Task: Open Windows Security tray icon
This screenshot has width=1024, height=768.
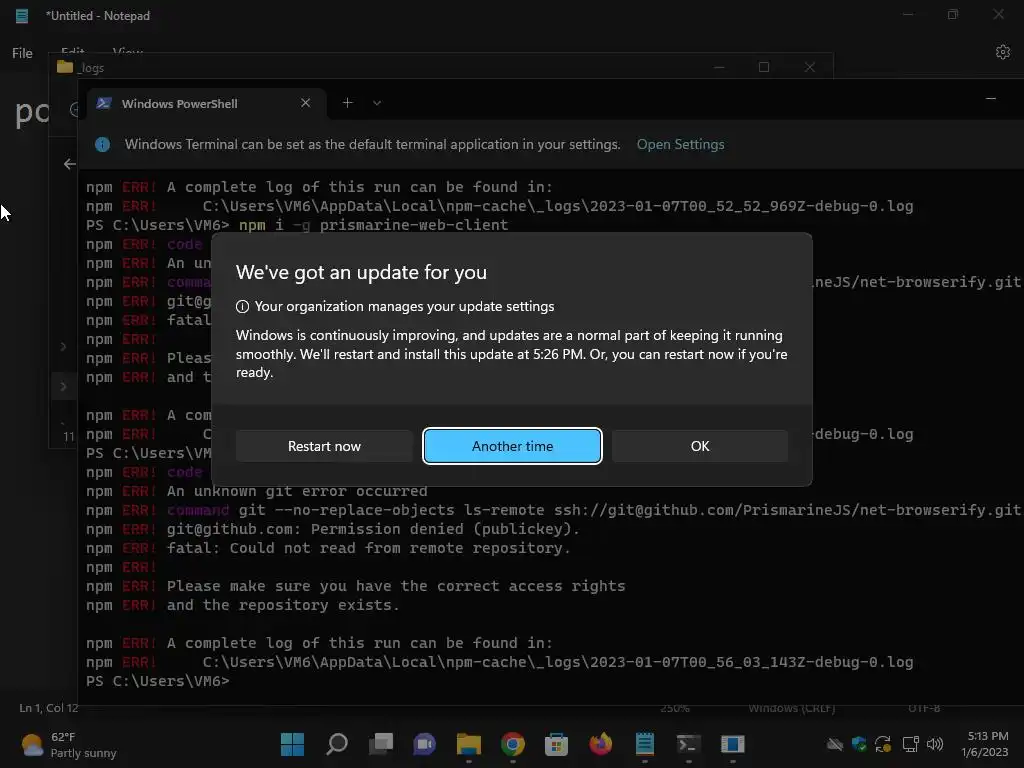Action: click(x=859, y=744)
